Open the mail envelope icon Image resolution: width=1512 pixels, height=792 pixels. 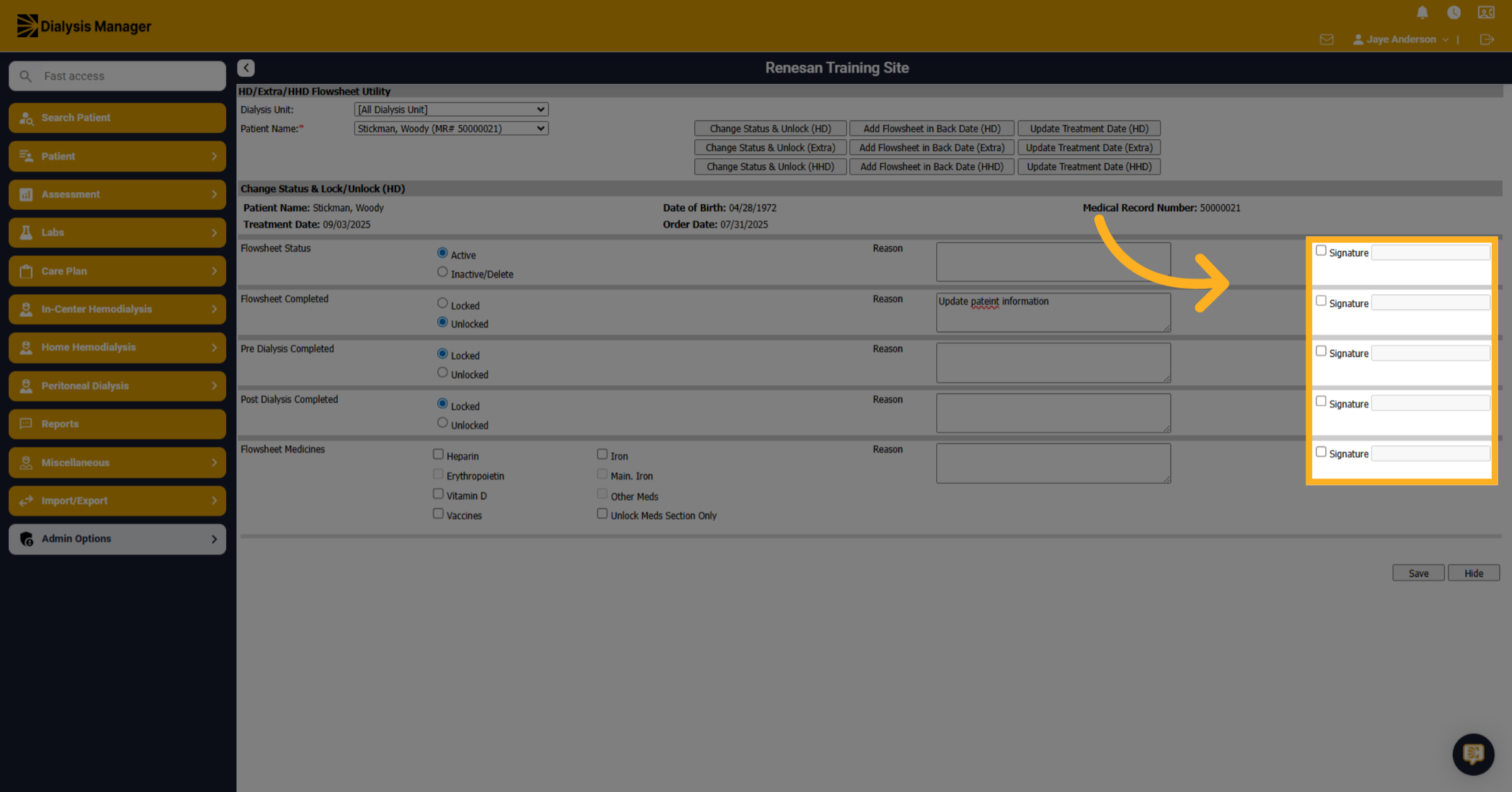coord(1327,40)
